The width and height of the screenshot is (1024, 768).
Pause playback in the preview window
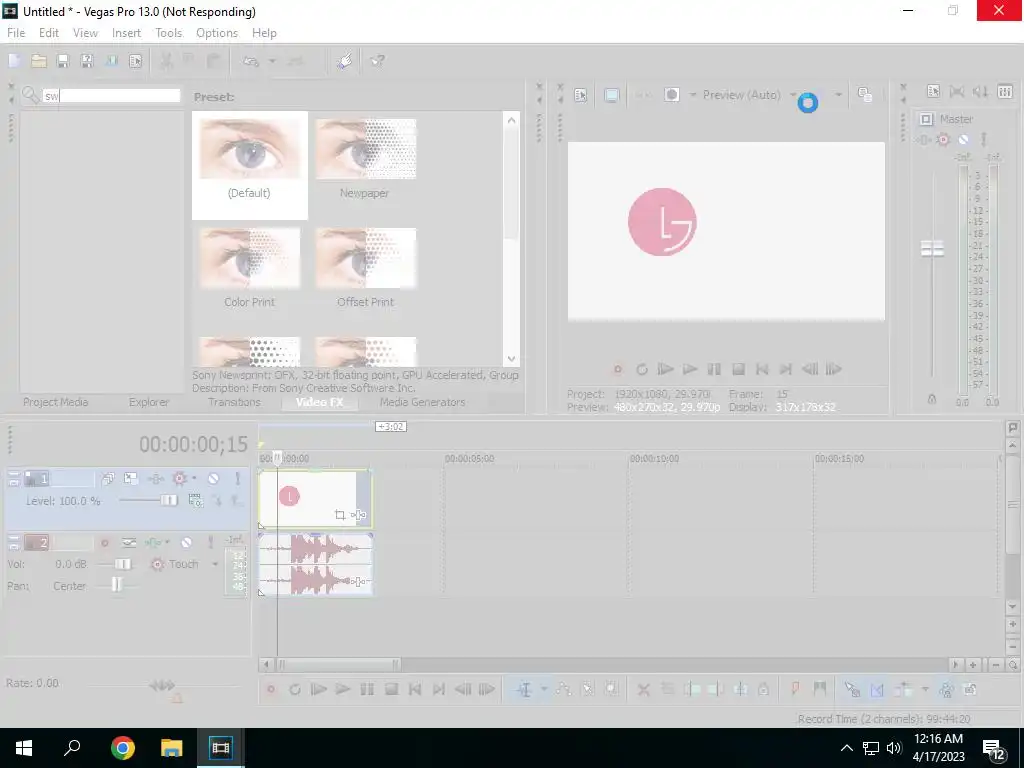click(x=714, y=370)
